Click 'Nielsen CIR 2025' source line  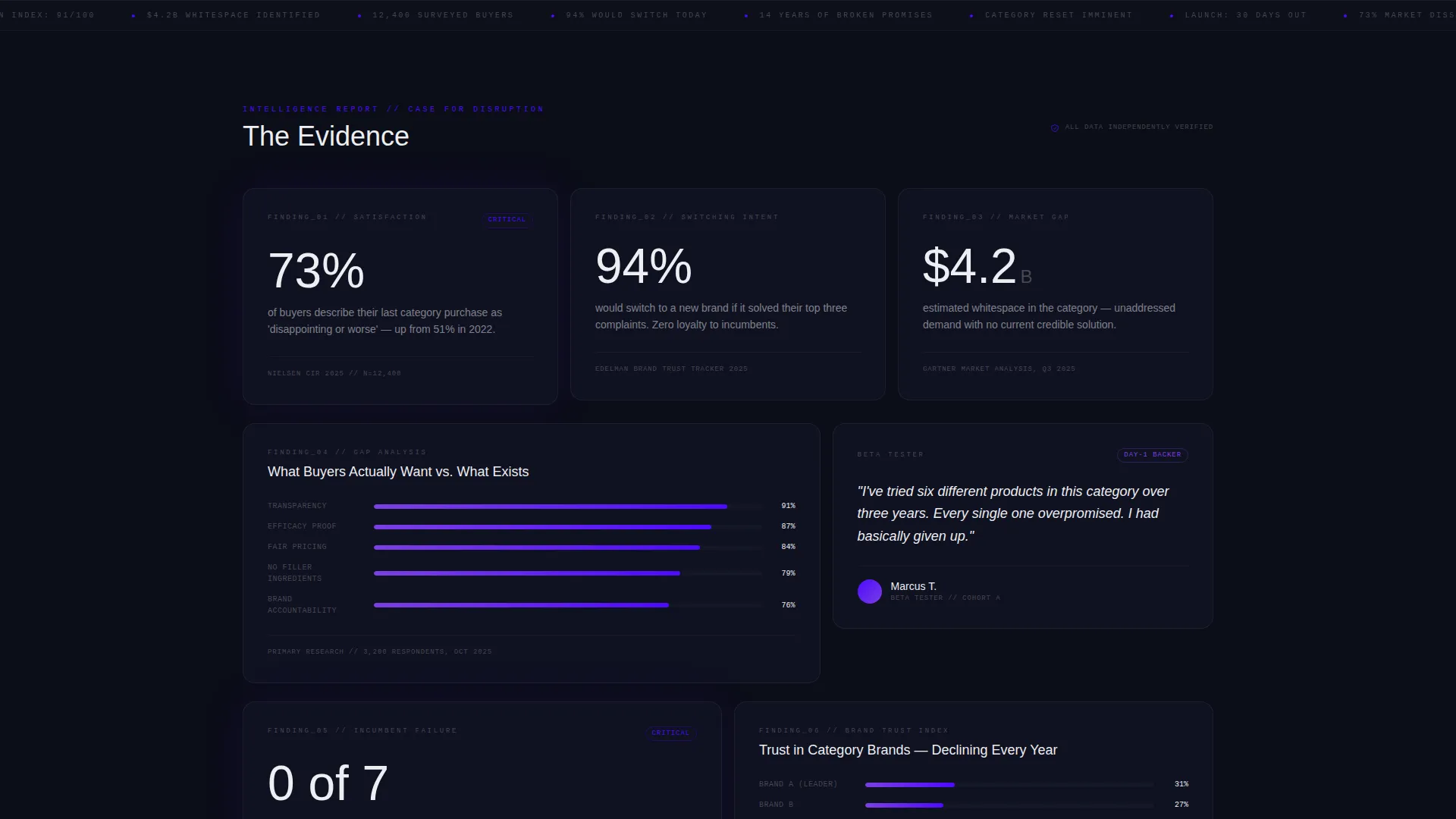click(x=334, y=373)
